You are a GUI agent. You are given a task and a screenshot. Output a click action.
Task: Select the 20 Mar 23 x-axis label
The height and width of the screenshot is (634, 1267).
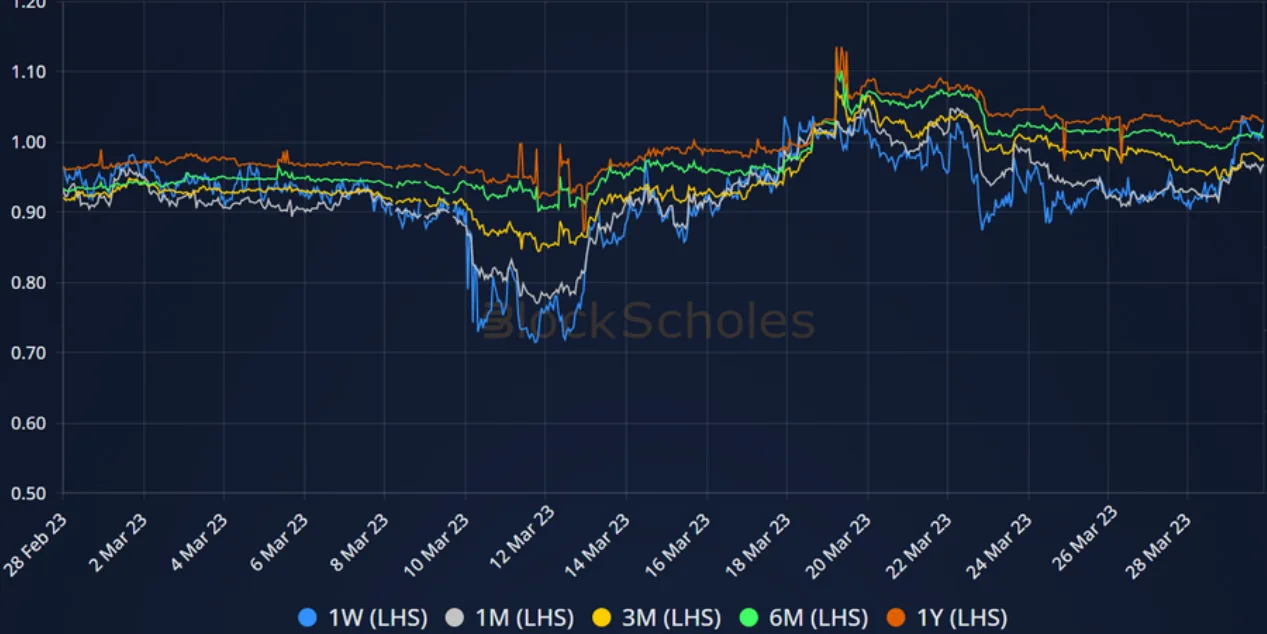coord(839,544)
